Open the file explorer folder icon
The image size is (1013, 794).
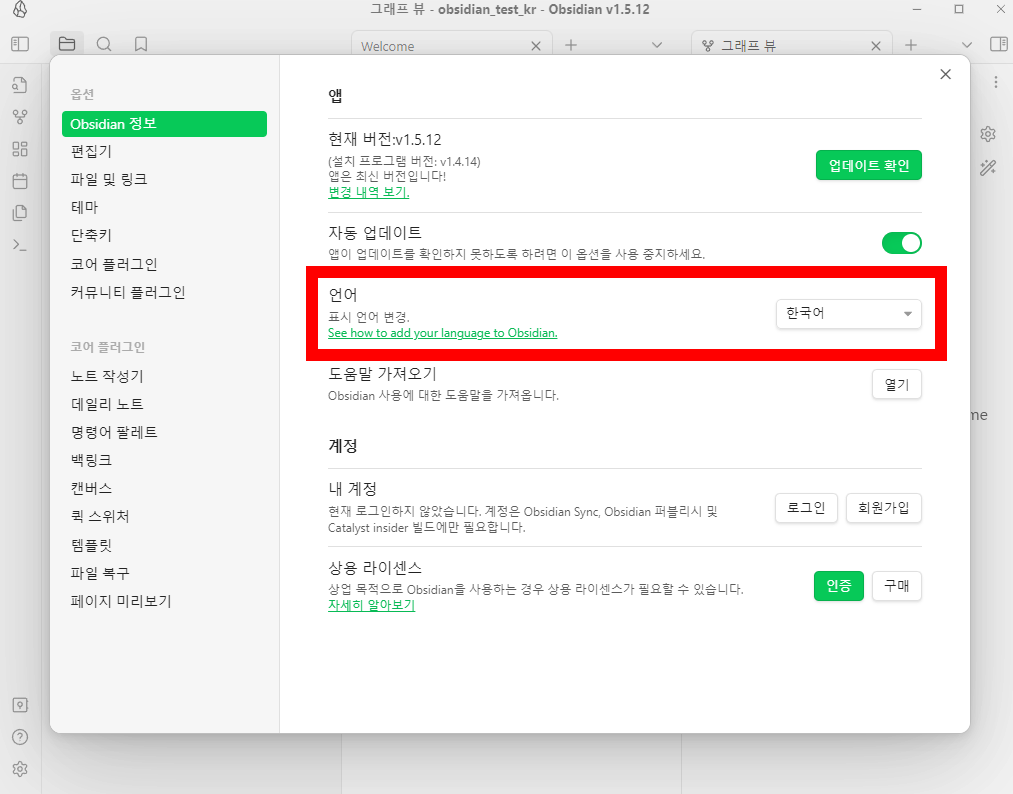[x=67, y=44]
